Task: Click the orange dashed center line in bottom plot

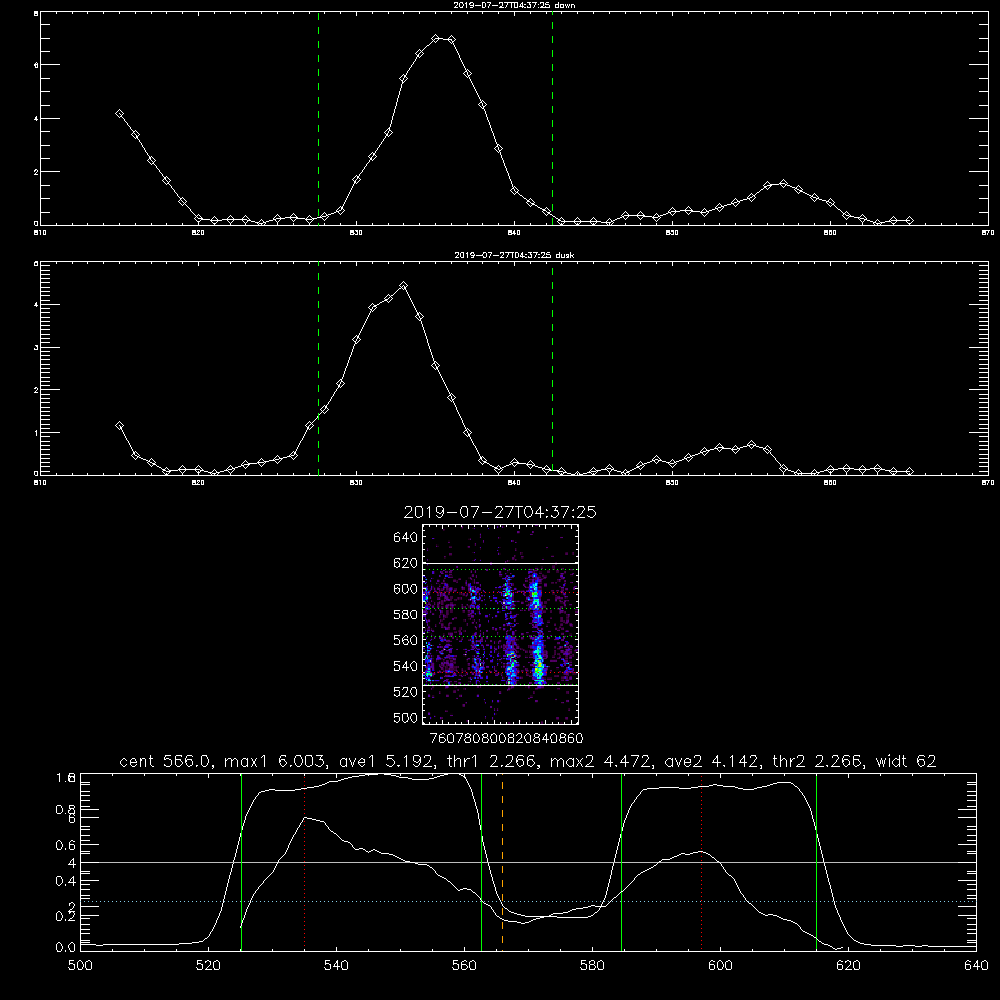Action: (503, 861)
